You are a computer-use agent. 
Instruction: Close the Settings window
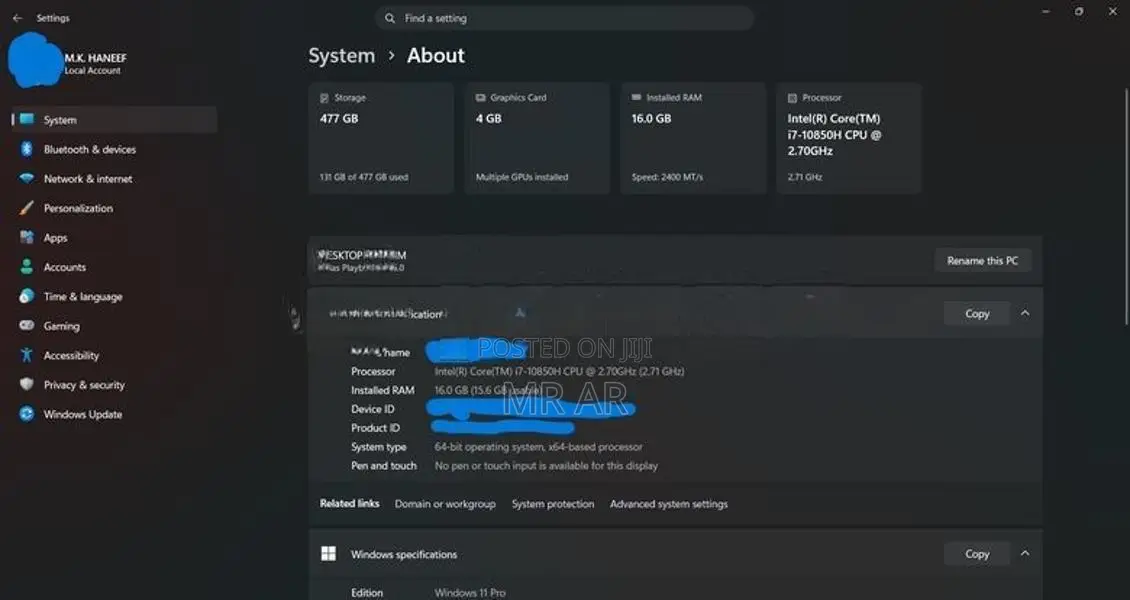(1112, 12)
